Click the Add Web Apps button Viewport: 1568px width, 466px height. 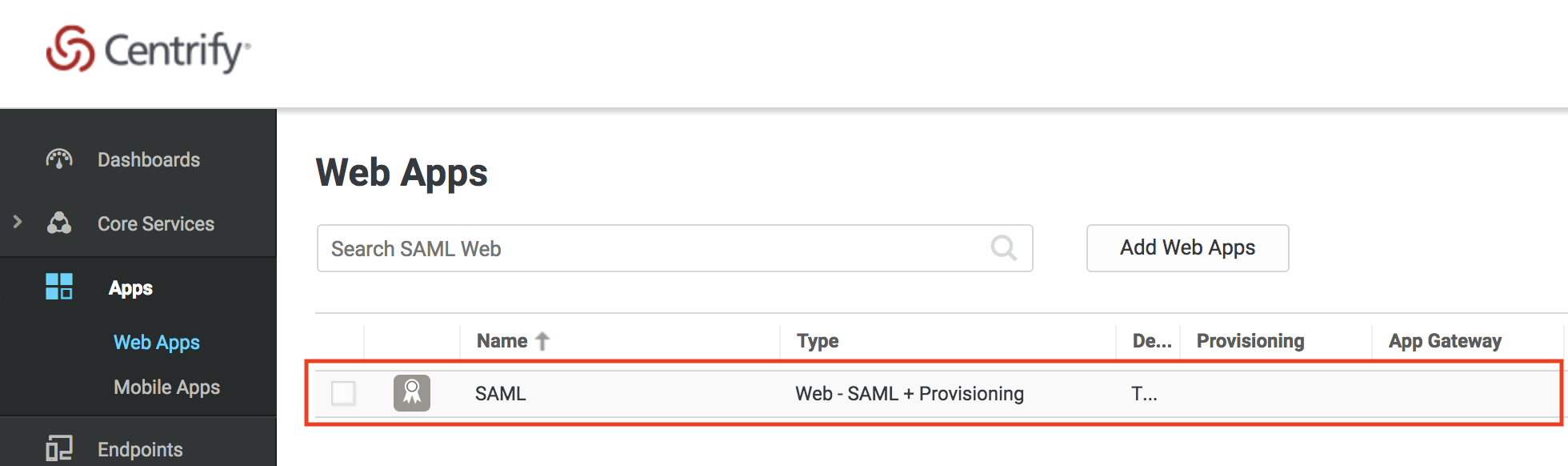[1187, 248]
